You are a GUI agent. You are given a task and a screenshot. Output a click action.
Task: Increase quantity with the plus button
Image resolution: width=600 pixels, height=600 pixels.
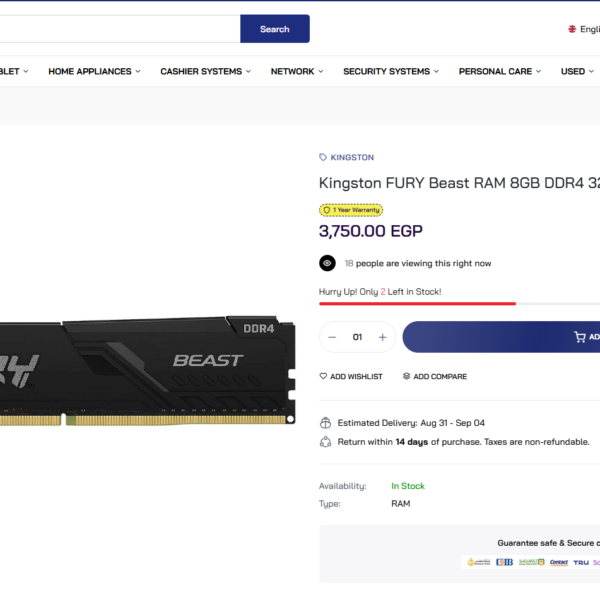tap(382, 337)
